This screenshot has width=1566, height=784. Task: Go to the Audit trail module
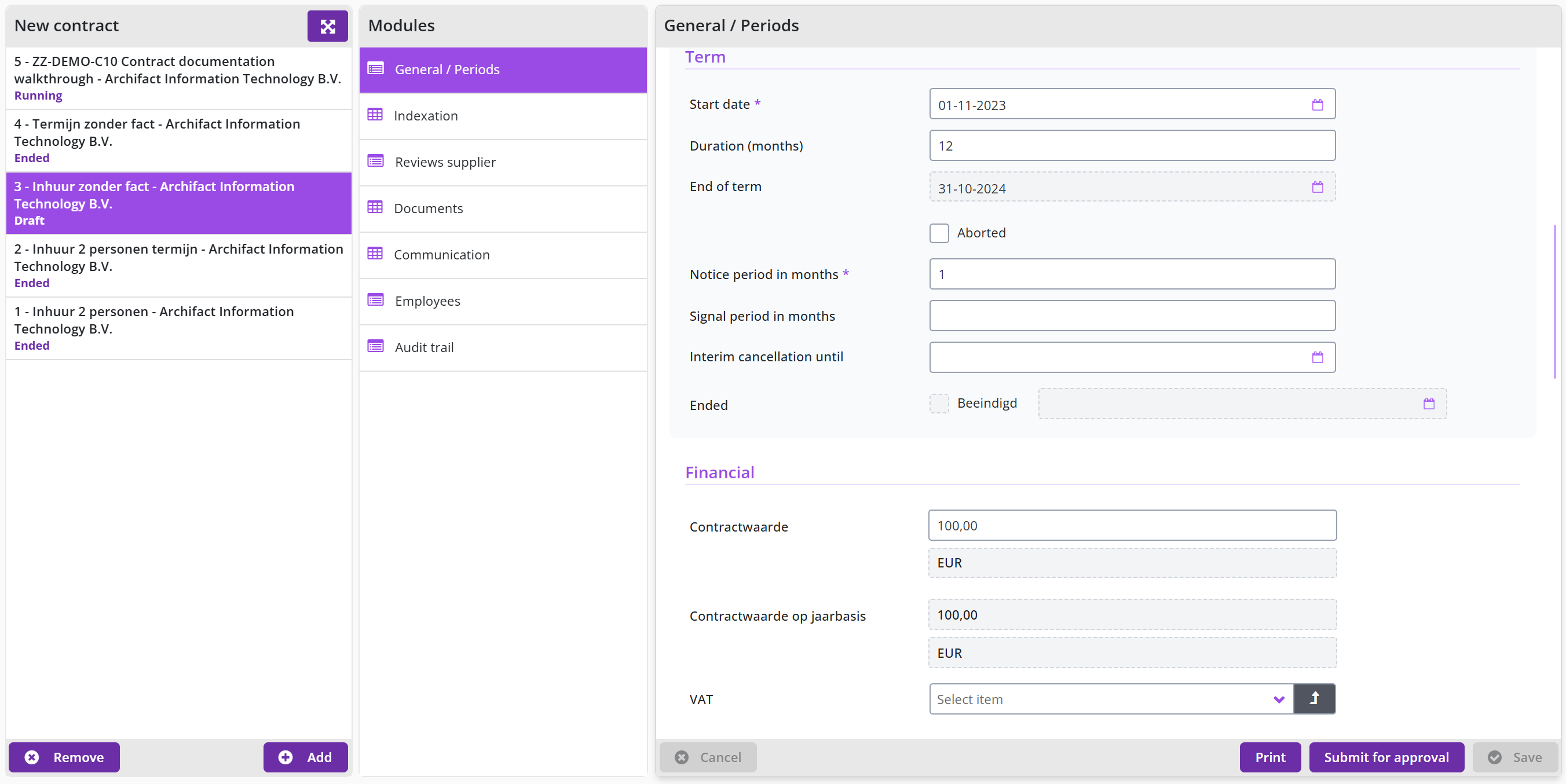(x=503, y=347)
